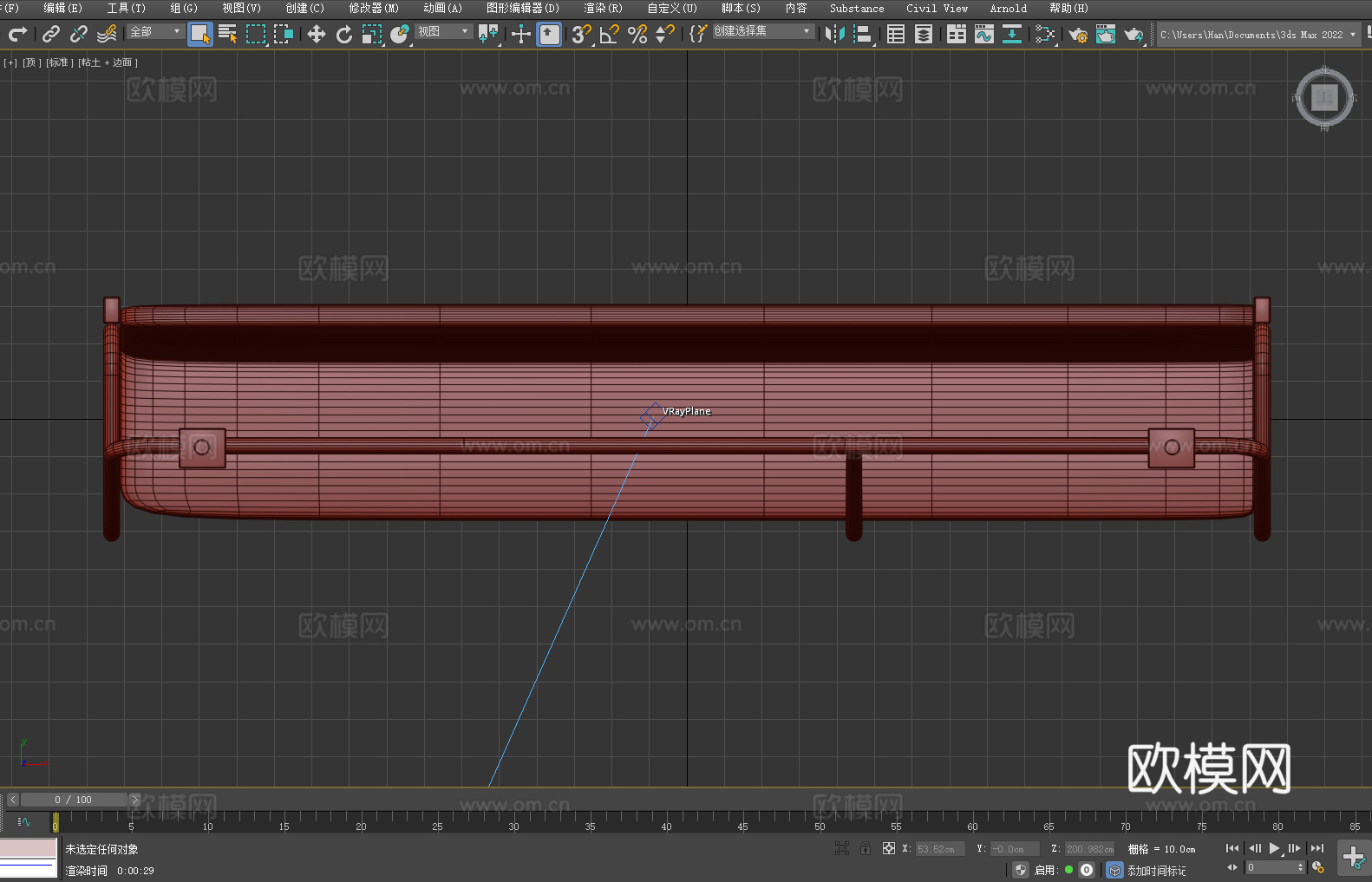
Task: Open the Layer Explorer icon
Action: point(924,34)
